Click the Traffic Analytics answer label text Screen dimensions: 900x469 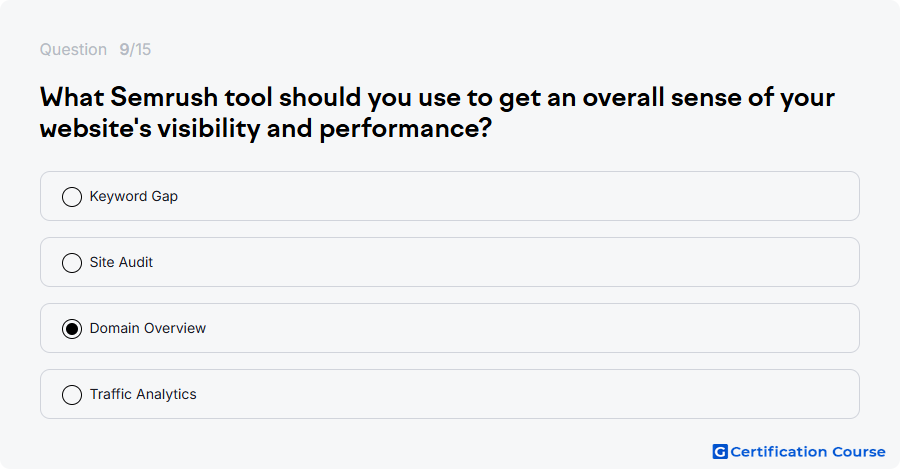143,394
